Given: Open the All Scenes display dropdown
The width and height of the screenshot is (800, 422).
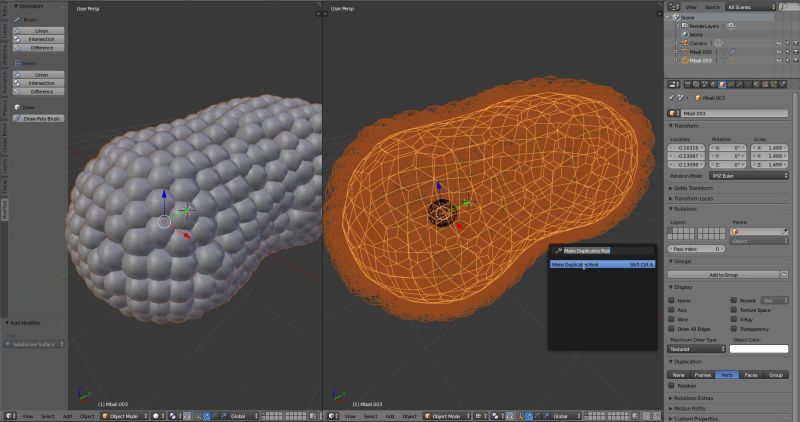Looking at the screenshot, I should pos(751,7).
